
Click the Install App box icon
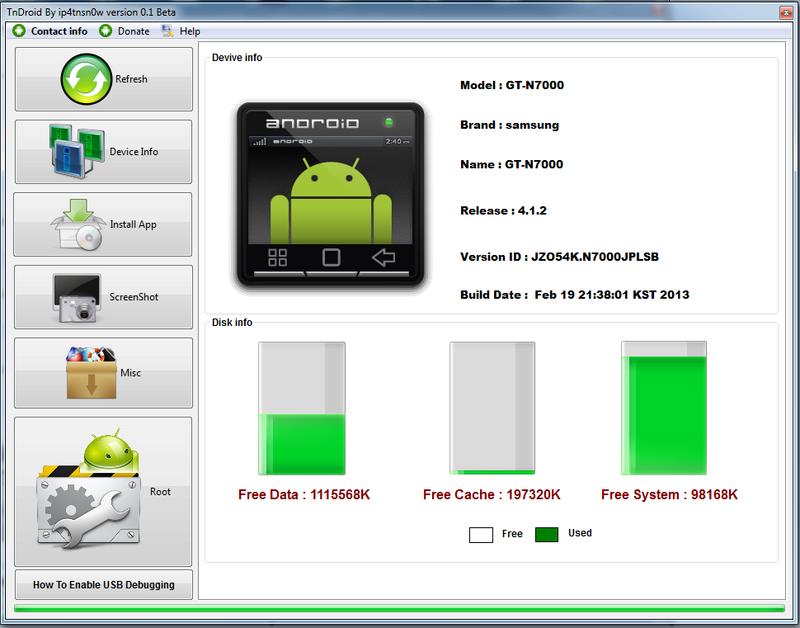pos(79,224)
